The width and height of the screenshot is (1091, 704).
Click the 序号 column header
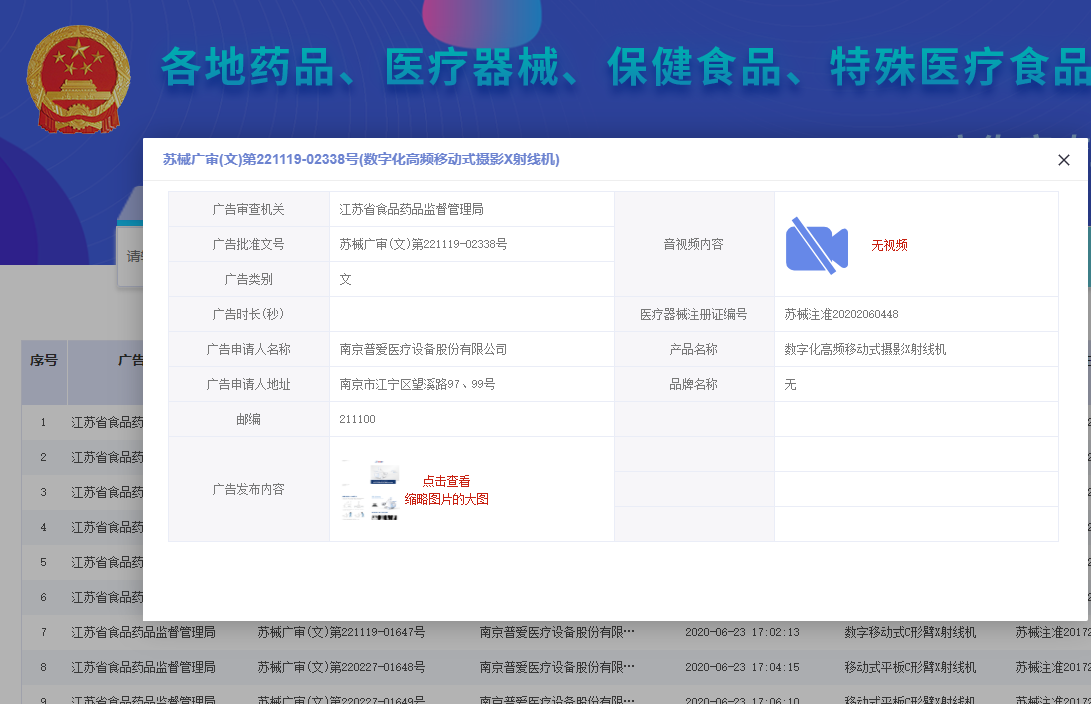44,360
